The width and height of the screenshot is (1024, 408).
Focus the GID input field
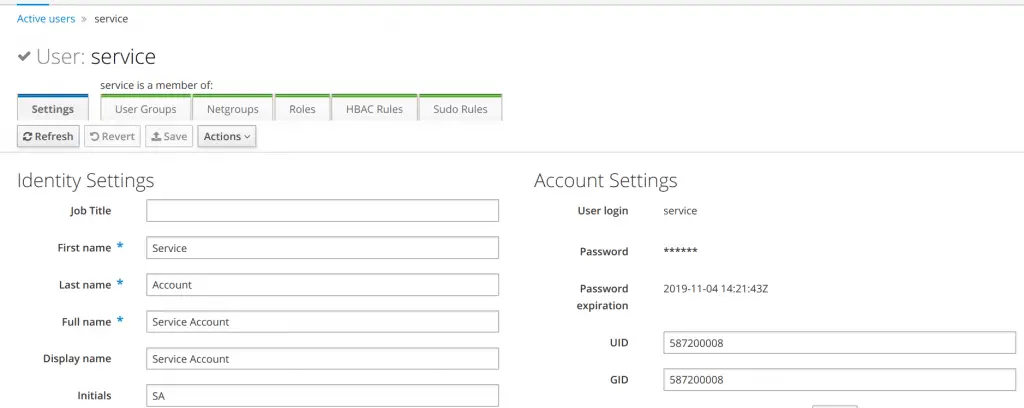[839, 380]
